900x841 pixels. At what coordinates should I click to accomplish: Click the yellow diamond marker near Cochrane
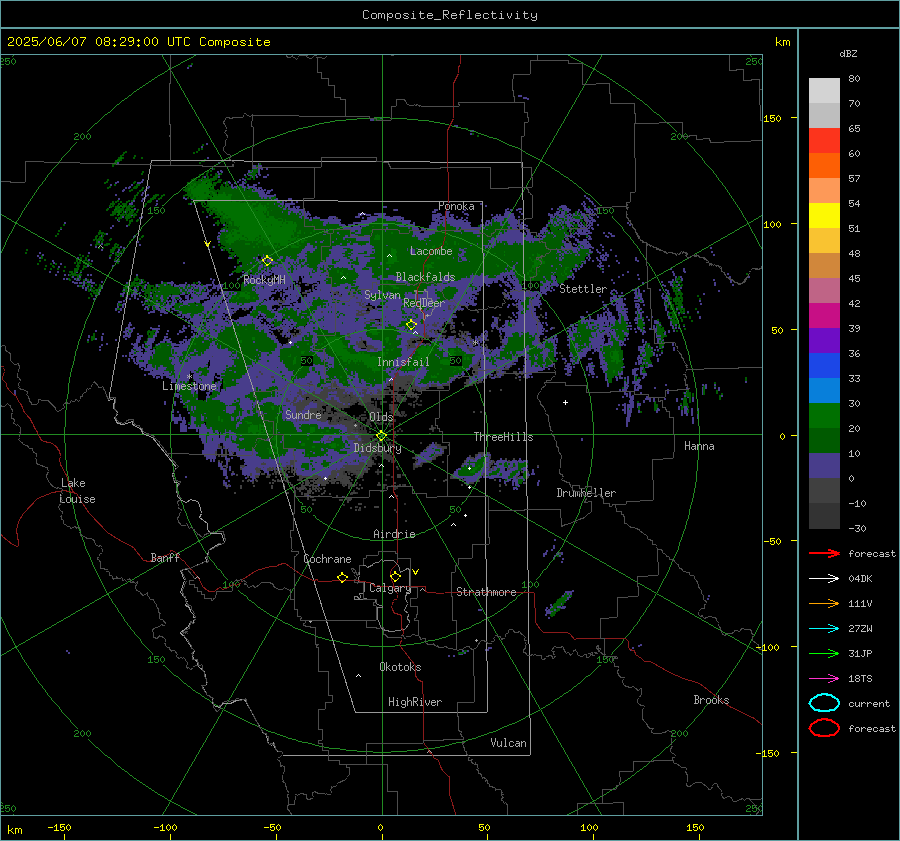(x=343, y=578)
